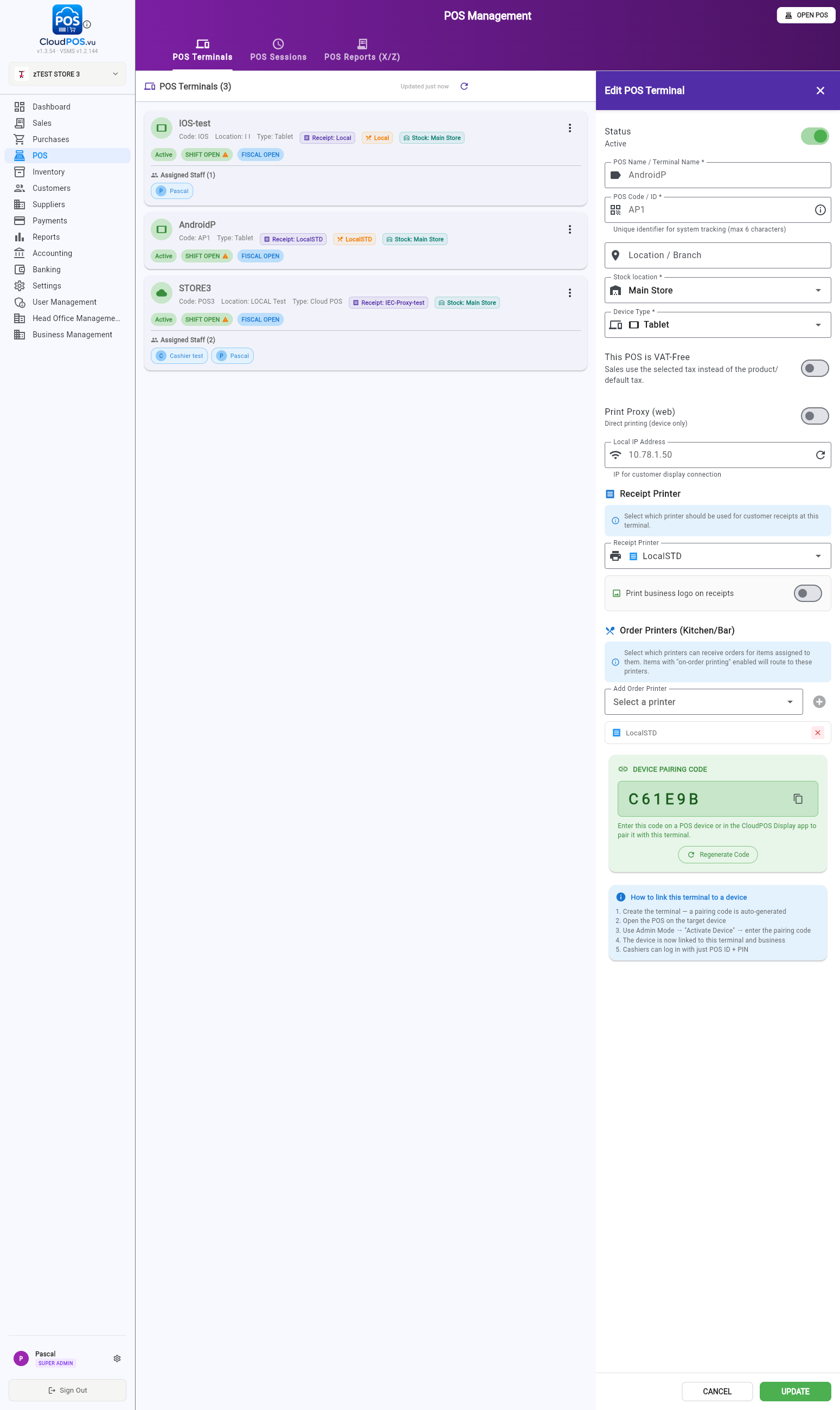Click the plus icon to add order printer
Screen dimensions: 840x1410
pyautogui.click(x=818, y=702)
